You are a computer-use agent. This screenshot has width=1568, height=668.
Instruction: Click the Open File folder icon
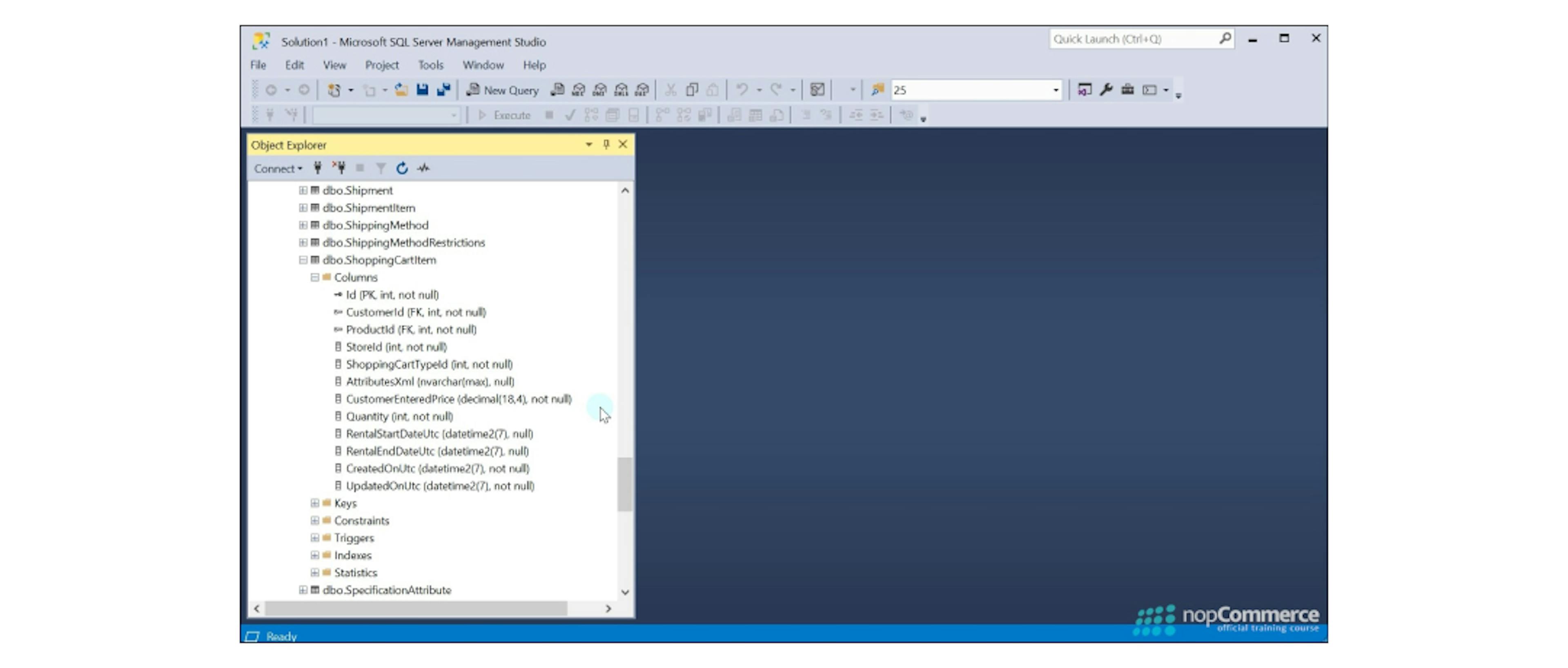401,90
